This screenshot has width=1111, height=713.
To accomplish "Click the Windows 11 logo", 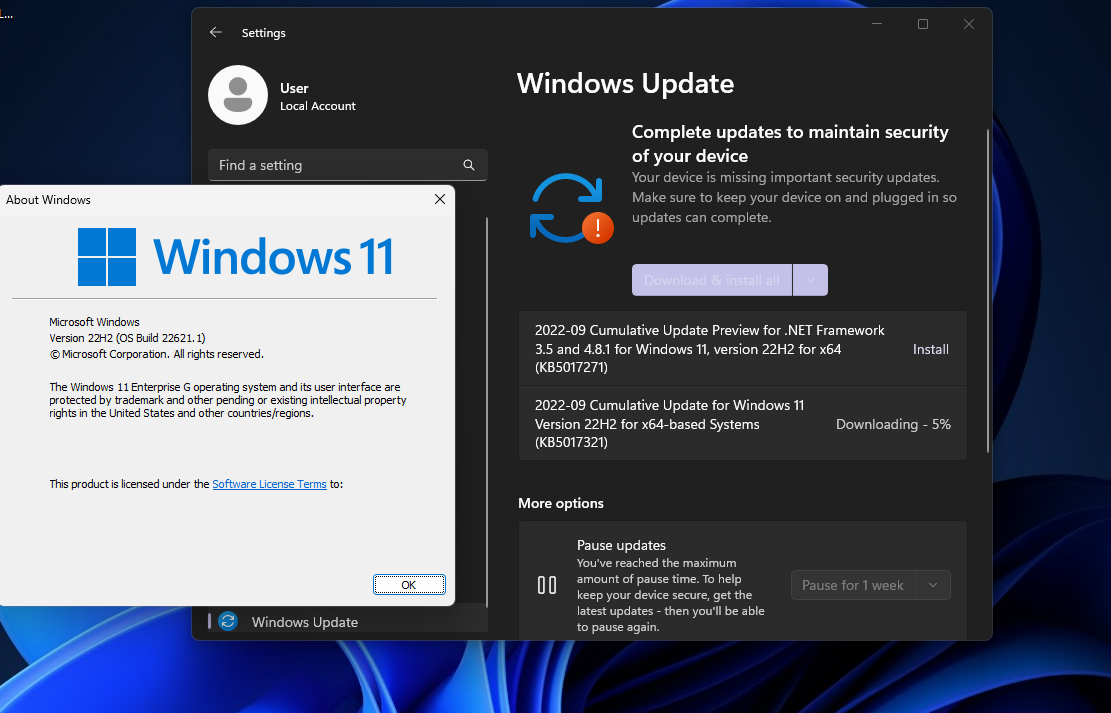I will [235, 257].
